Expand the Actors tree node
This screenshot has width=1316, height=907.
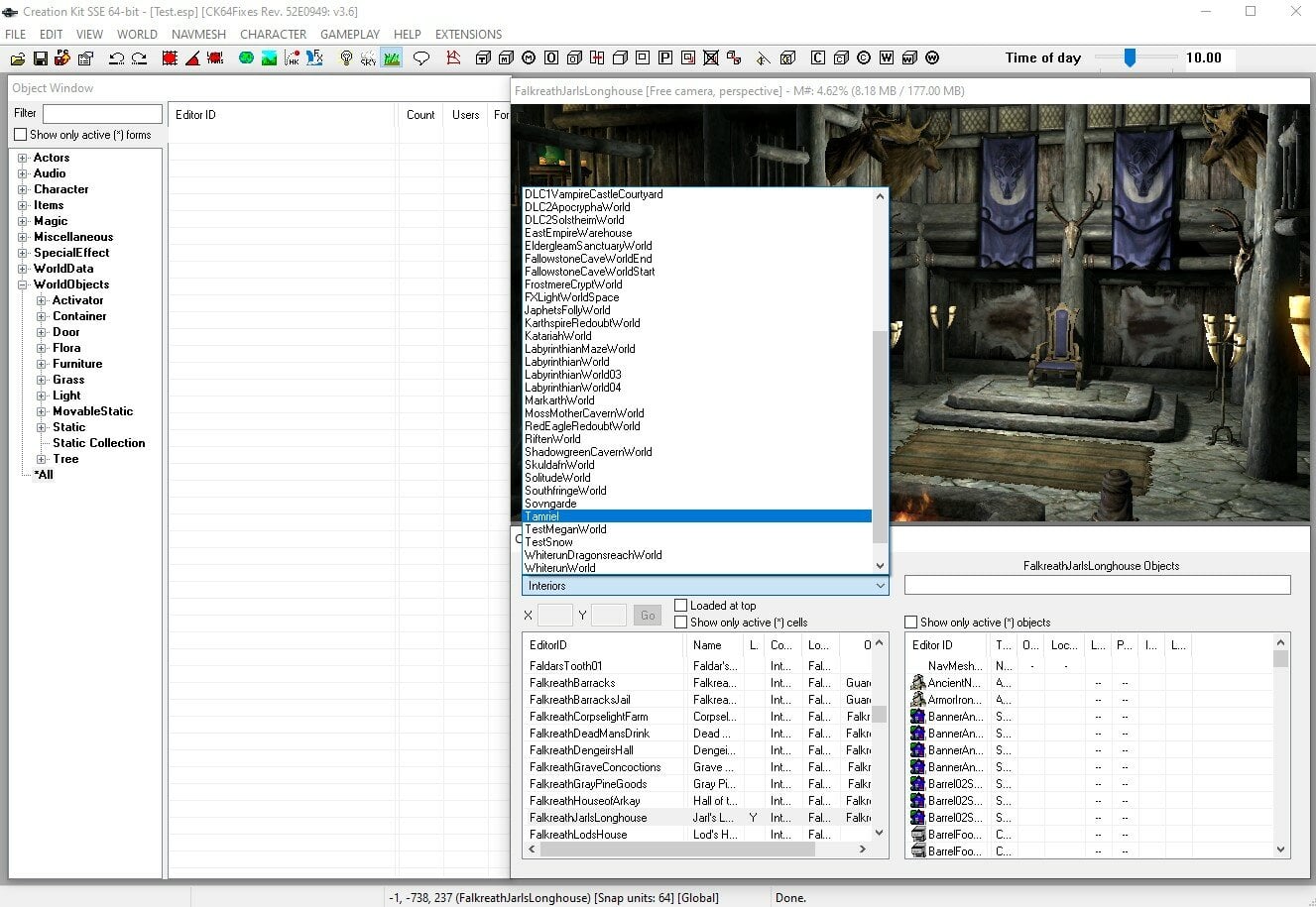pyautogui.click(x=22, y=158)
